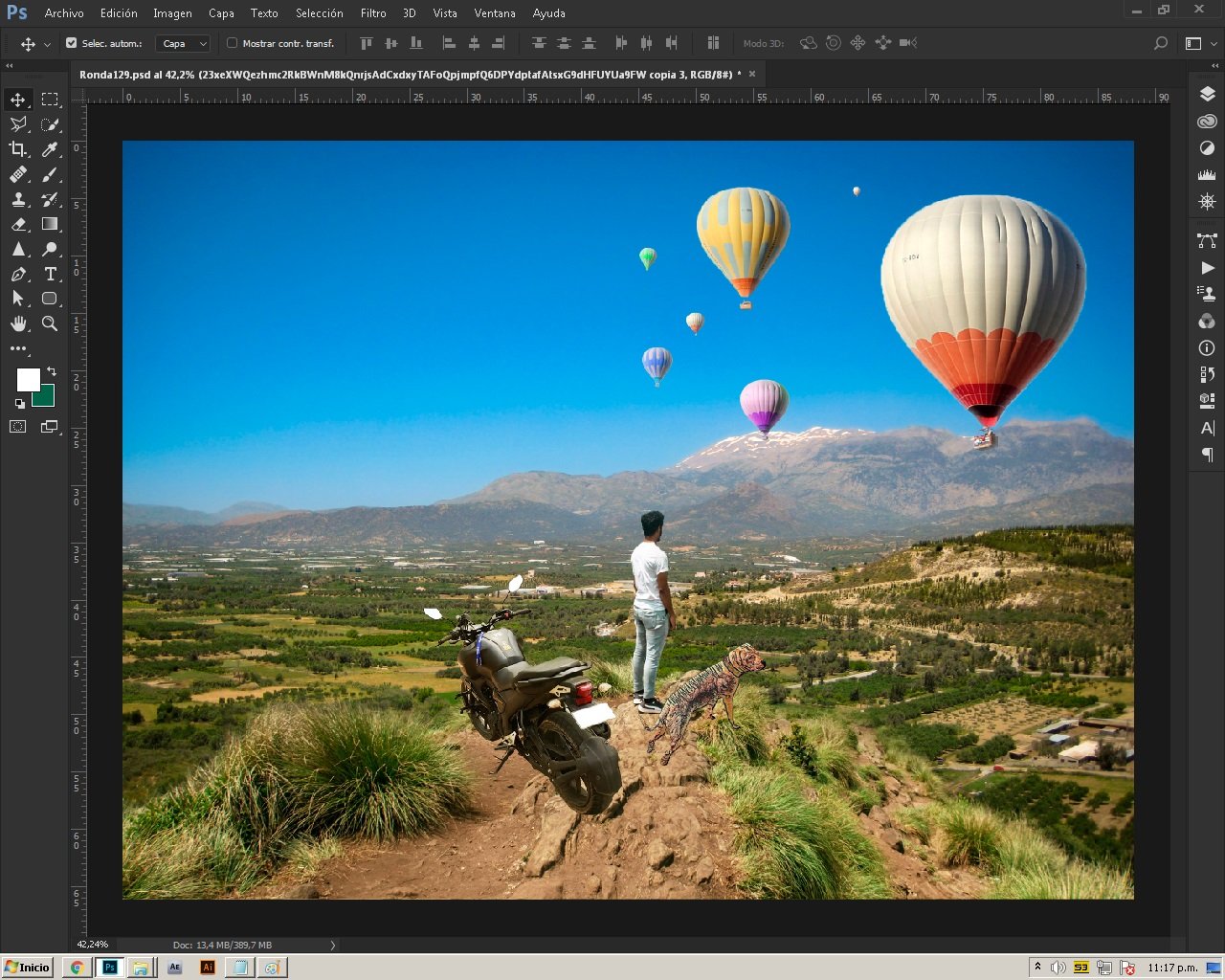Select the History Brush tool
Image resolution: width=1225 pixels, height=980 pixels.
click(50, 199)
